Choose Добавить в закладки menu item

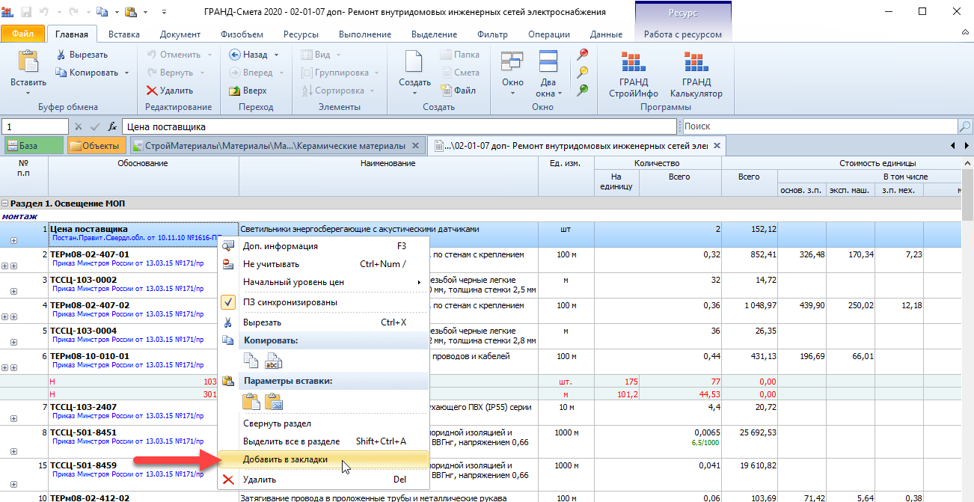click(x=324, y=460)
